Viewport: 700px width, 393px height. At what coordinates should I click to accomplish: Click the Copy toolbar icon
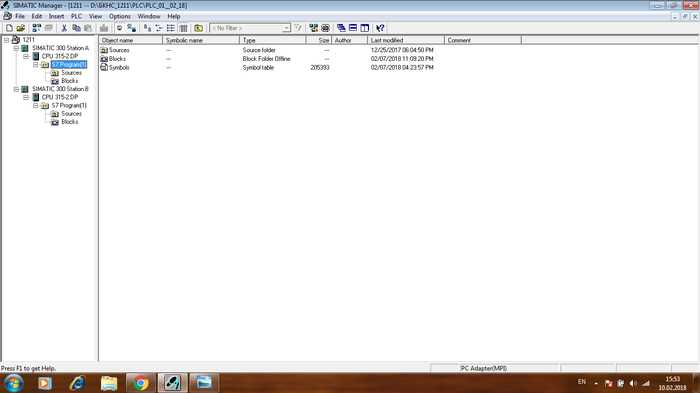(x=76, y=28)
